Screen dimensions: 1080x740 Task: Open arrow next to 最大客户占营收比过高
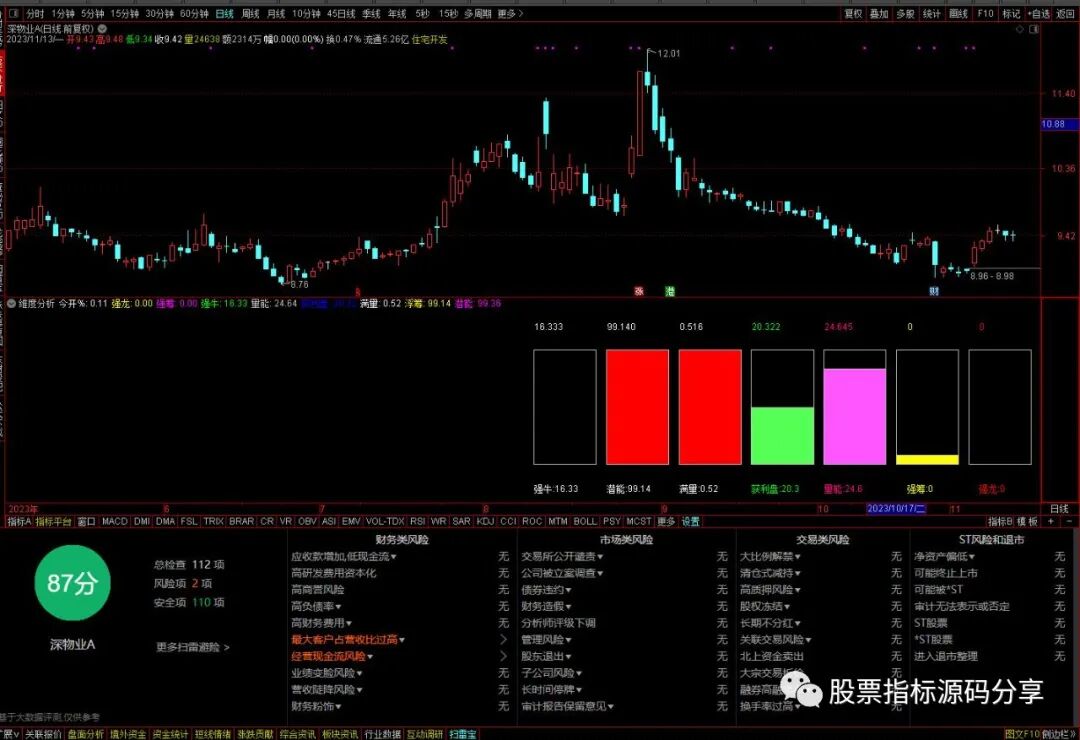[503, 639]
